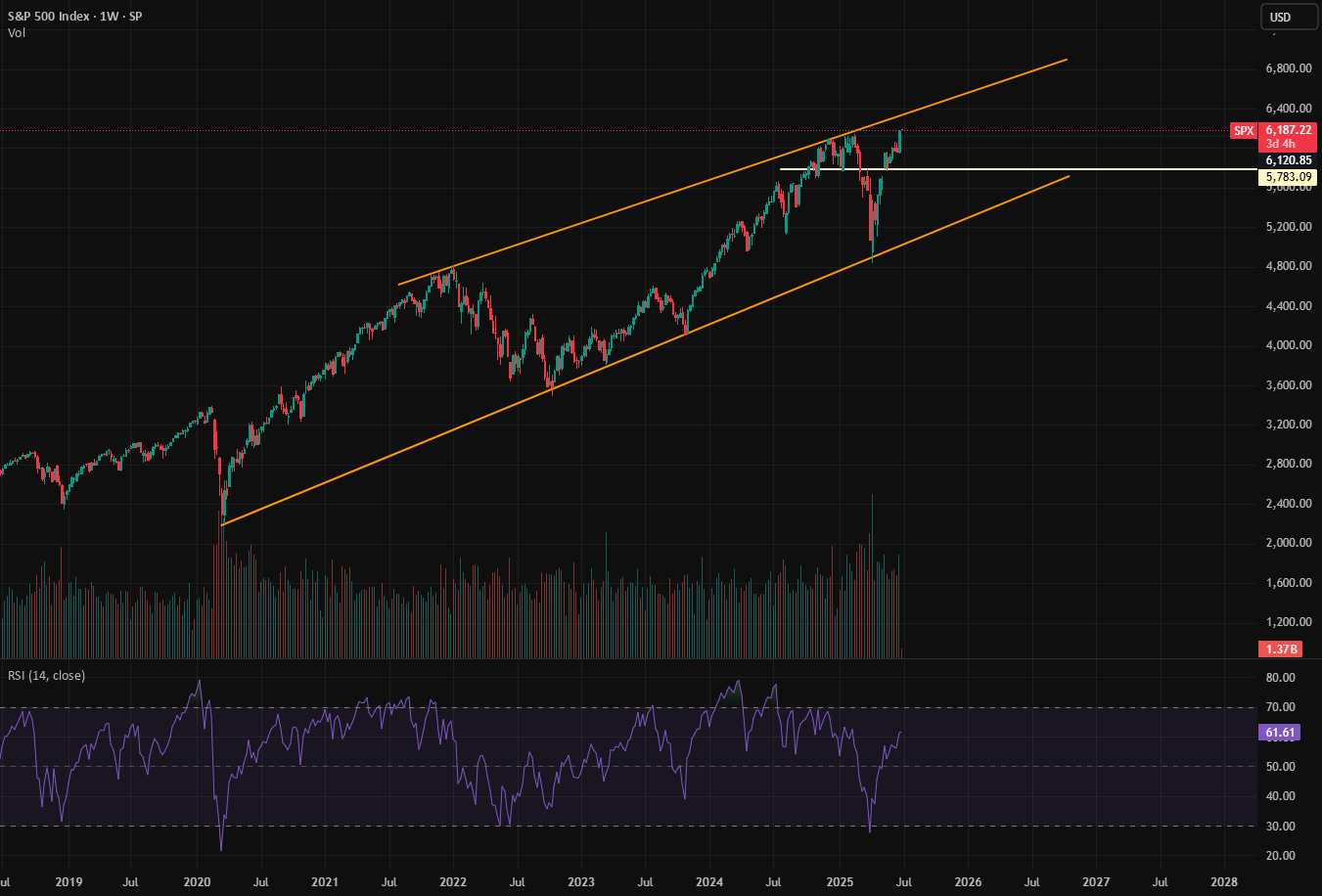Select the dark 6,120.85 price label
Screen dimensions: 1322x896
coord(1288,160)
